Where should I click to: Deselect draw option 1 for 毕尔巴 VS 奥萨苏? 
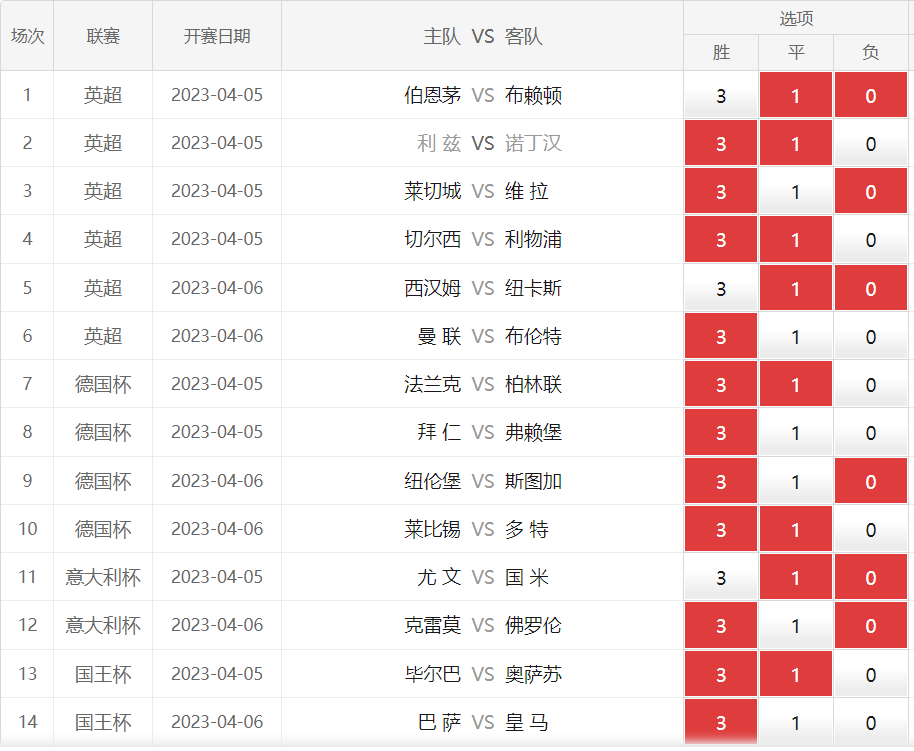click(796, 674)
